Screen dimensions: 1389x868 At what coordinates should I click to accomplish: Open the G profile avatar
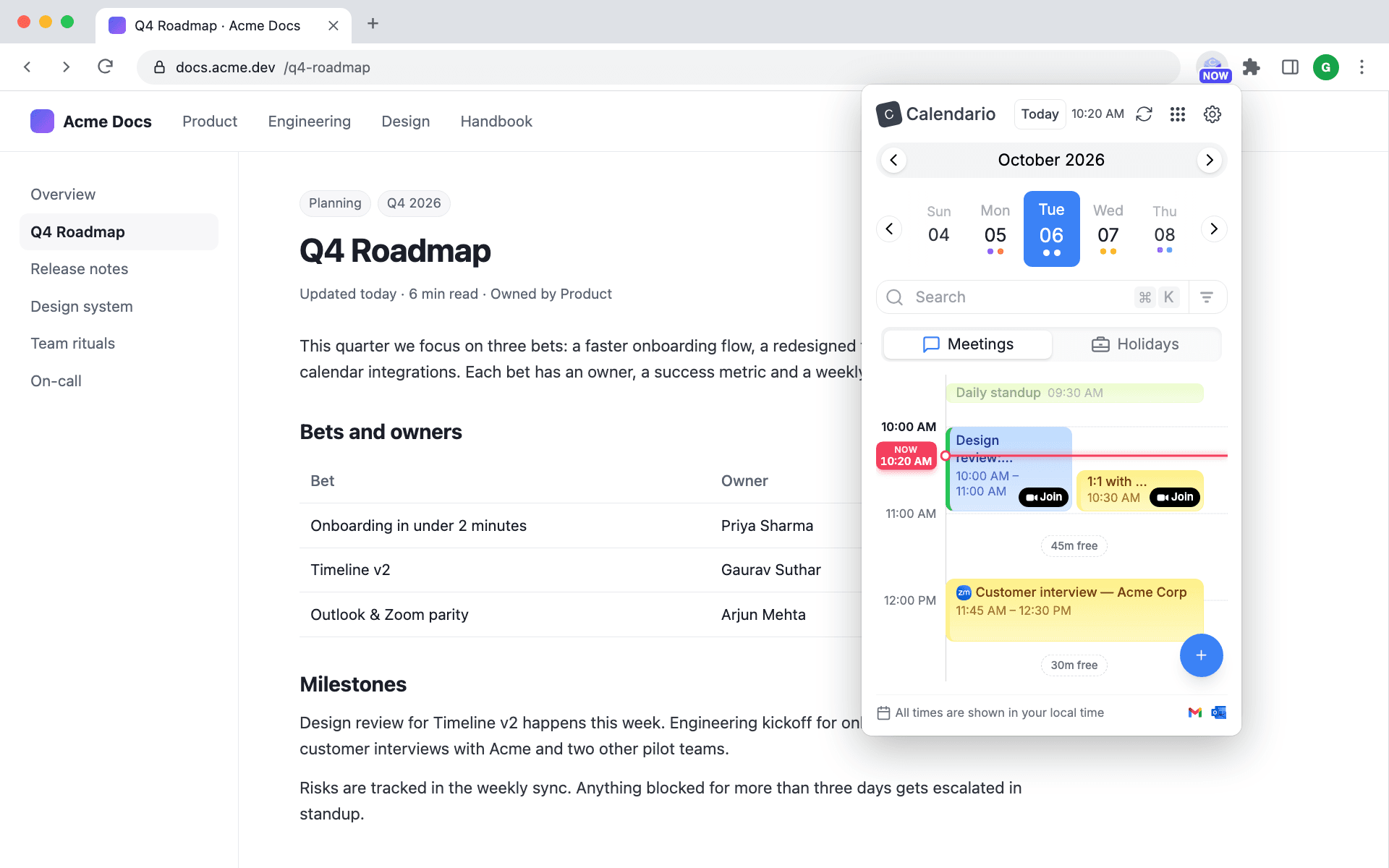click(1326, 67)
